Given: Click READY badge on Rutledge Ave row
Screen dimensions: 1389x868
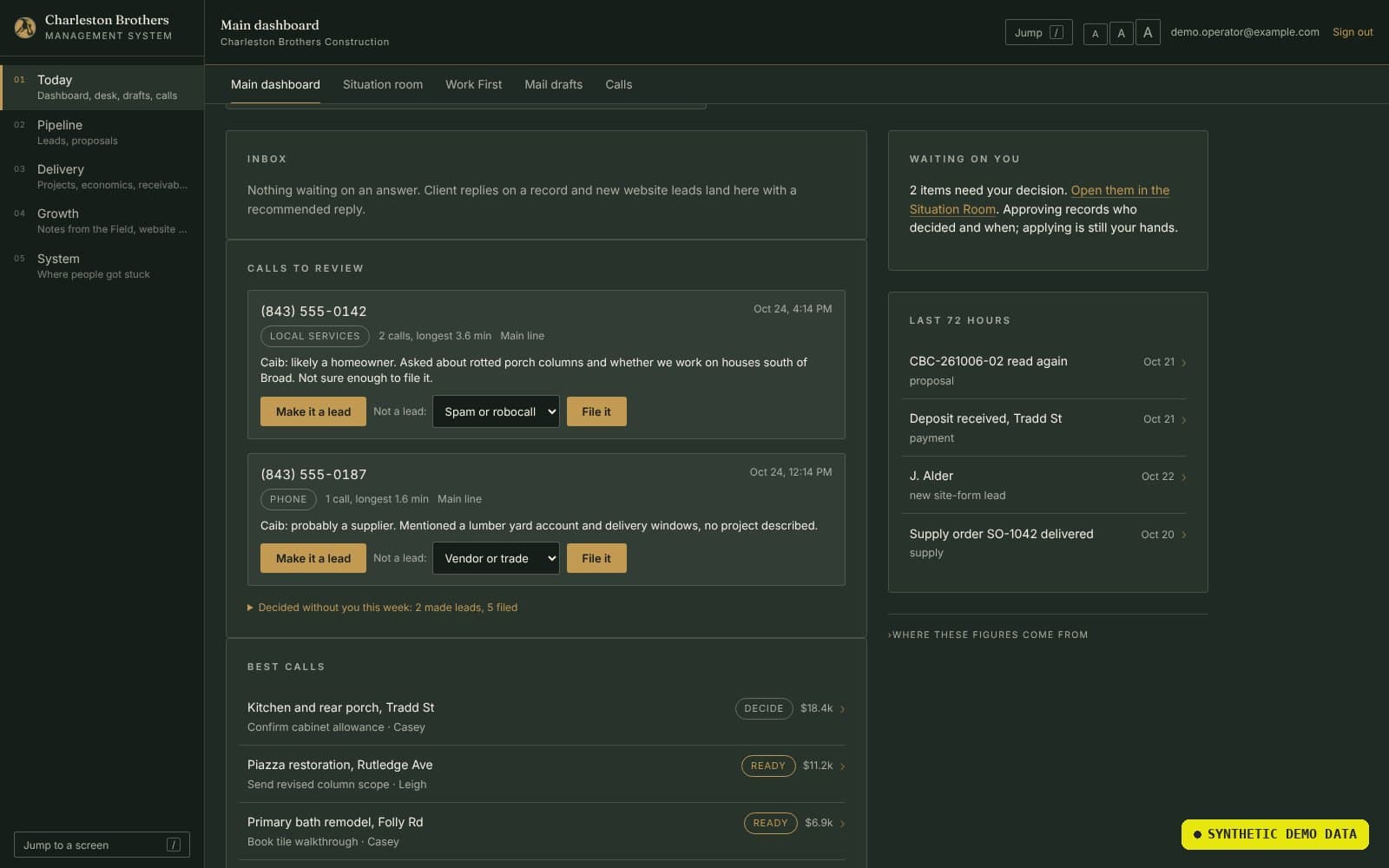Looking at the screenshot, I should pyautogui.click(x=767, y=766).
